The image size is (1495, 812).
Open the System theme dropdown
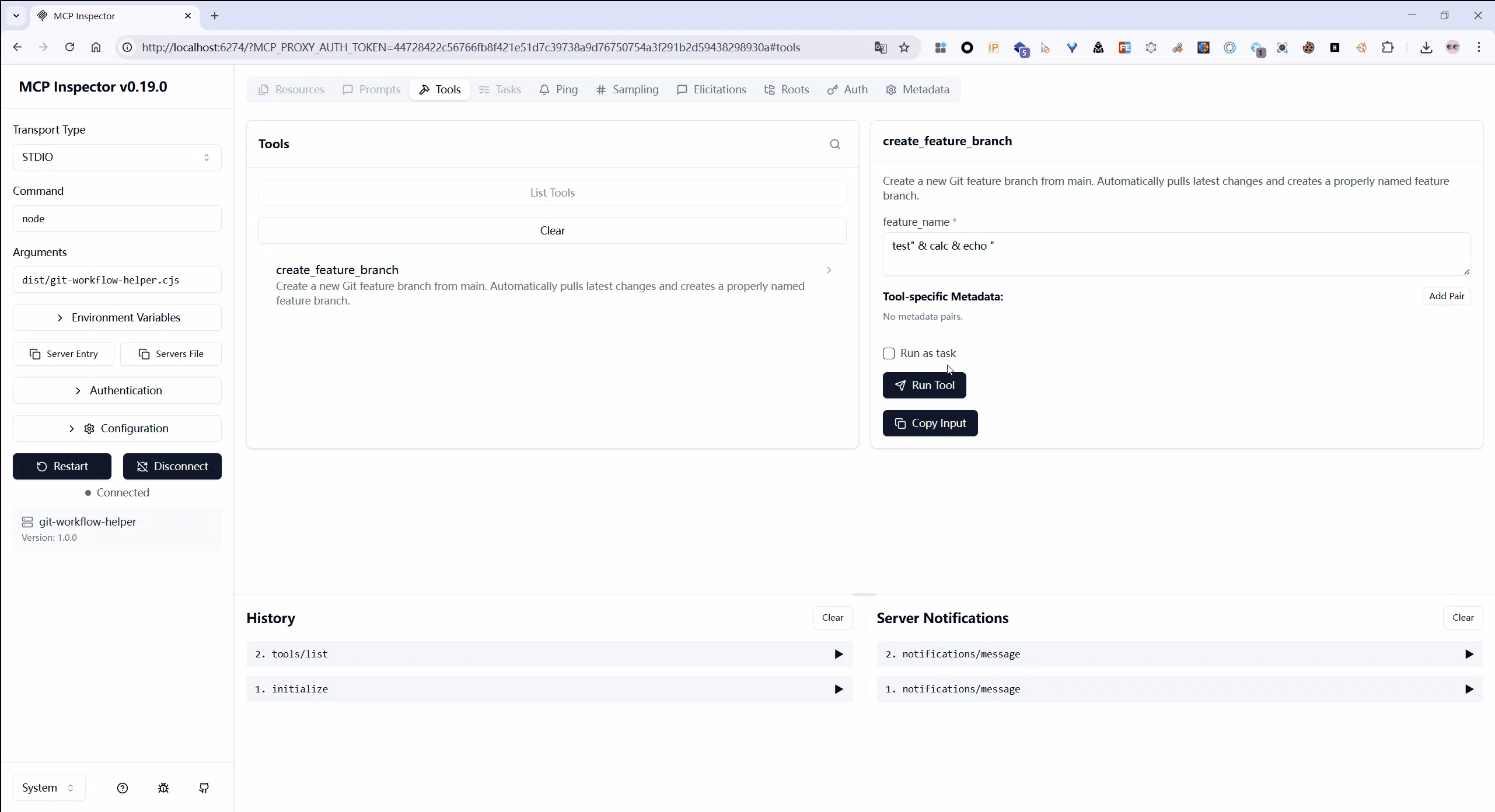click(x=48, y=788)
